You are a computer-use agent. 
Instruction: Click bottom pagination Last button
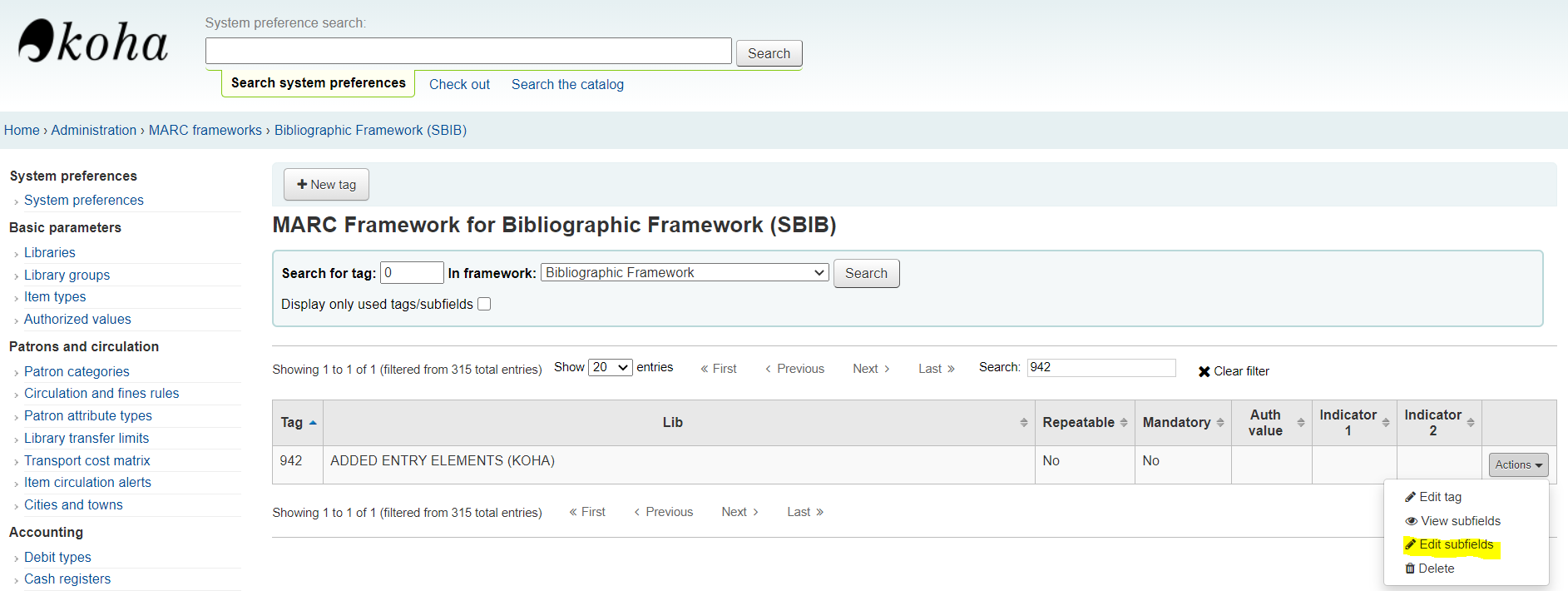(805, 512)
